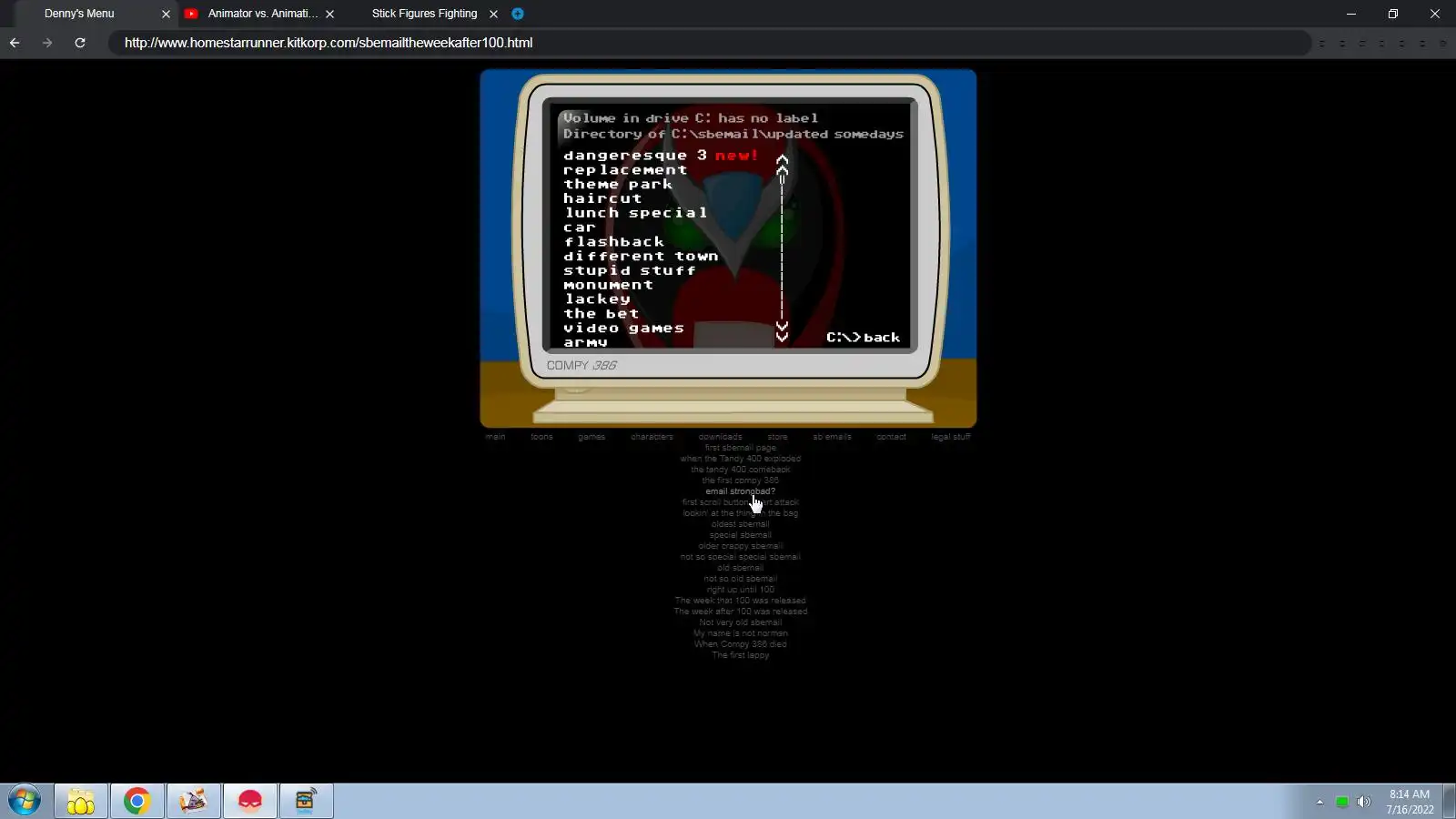Viewport: 1456px width, 819px height.
Task: Open 'the first compy 386' link
Action: pos(741,480)
